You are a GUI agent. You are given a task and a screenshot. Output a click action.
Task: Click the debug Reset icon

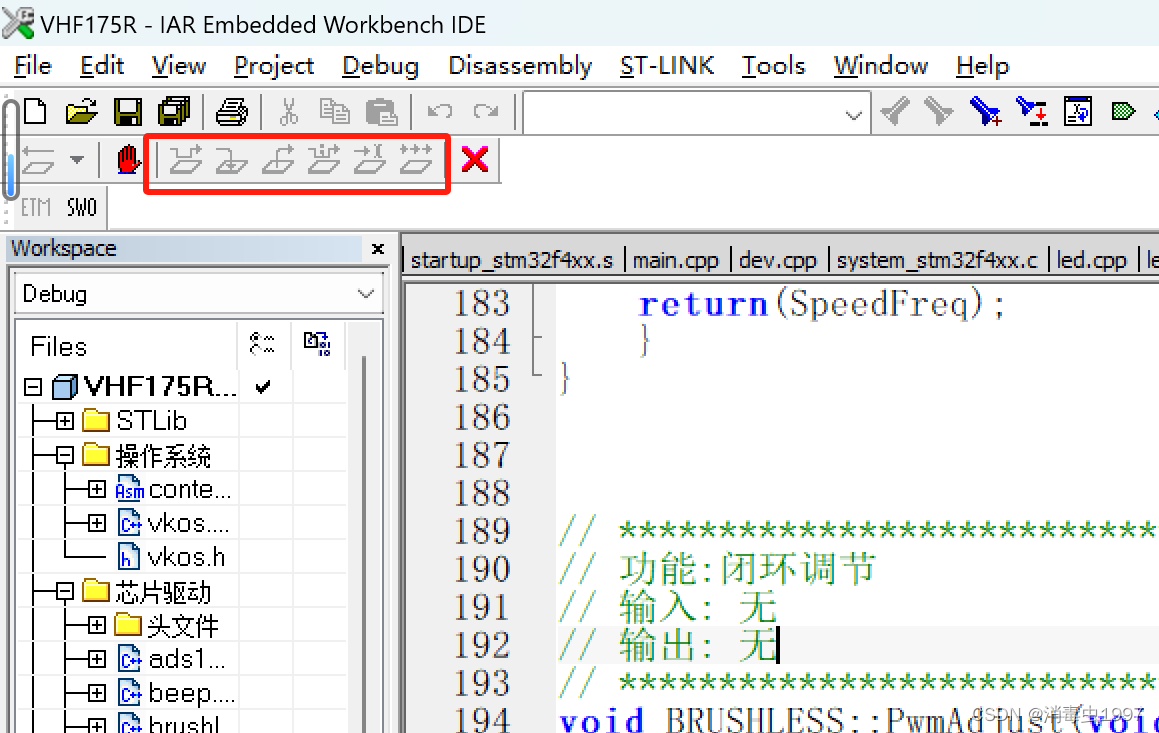[x=38, y=159]
